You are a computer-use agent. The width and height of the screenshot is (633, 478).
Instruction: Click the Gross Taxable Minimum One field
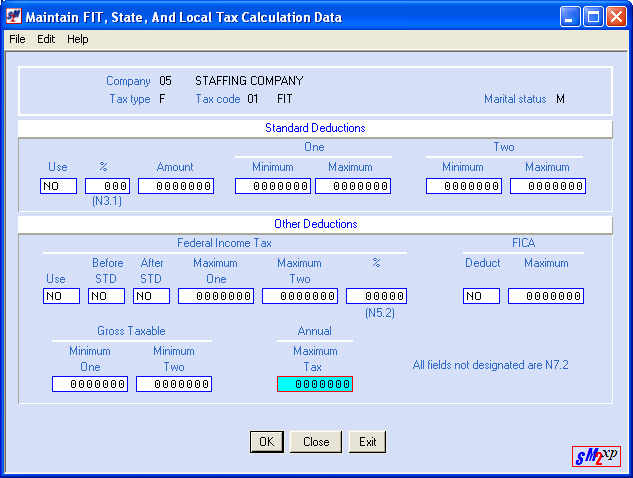click(90, 385)
